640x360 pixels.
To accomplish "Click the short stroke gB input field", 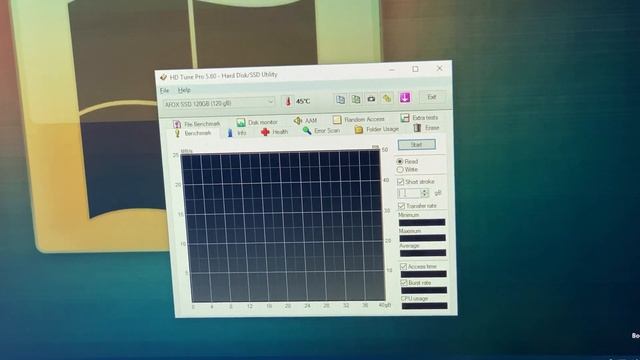I will pos(409,193).
